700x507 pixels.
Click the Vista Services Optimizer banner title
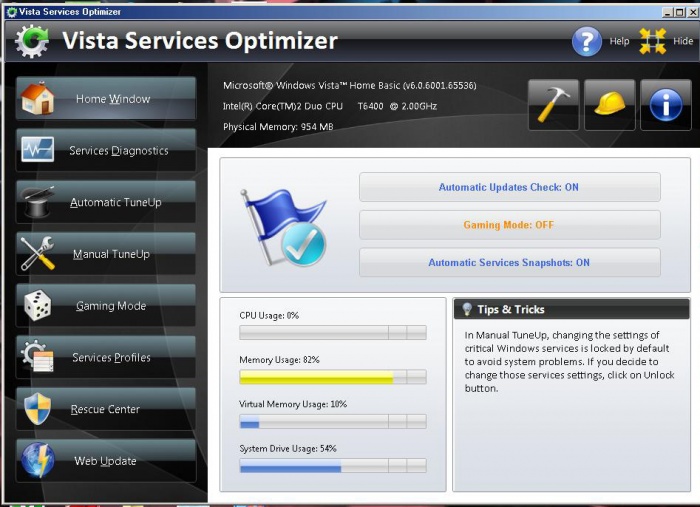pos(200,41)
